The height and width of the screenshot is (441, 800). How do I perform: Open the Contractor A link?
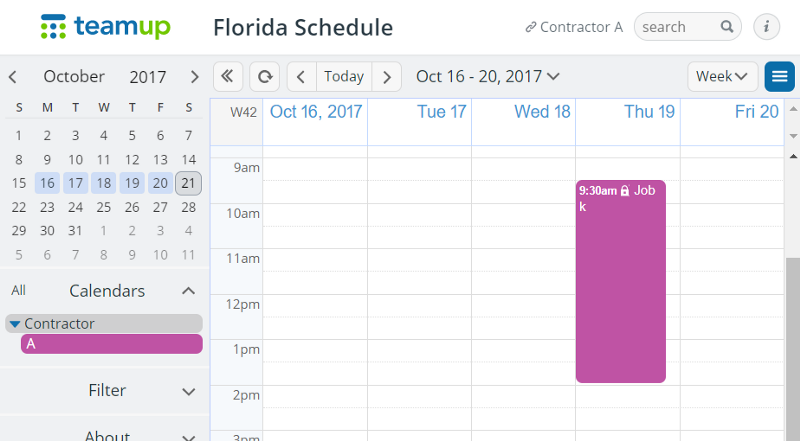pos(574,27)
